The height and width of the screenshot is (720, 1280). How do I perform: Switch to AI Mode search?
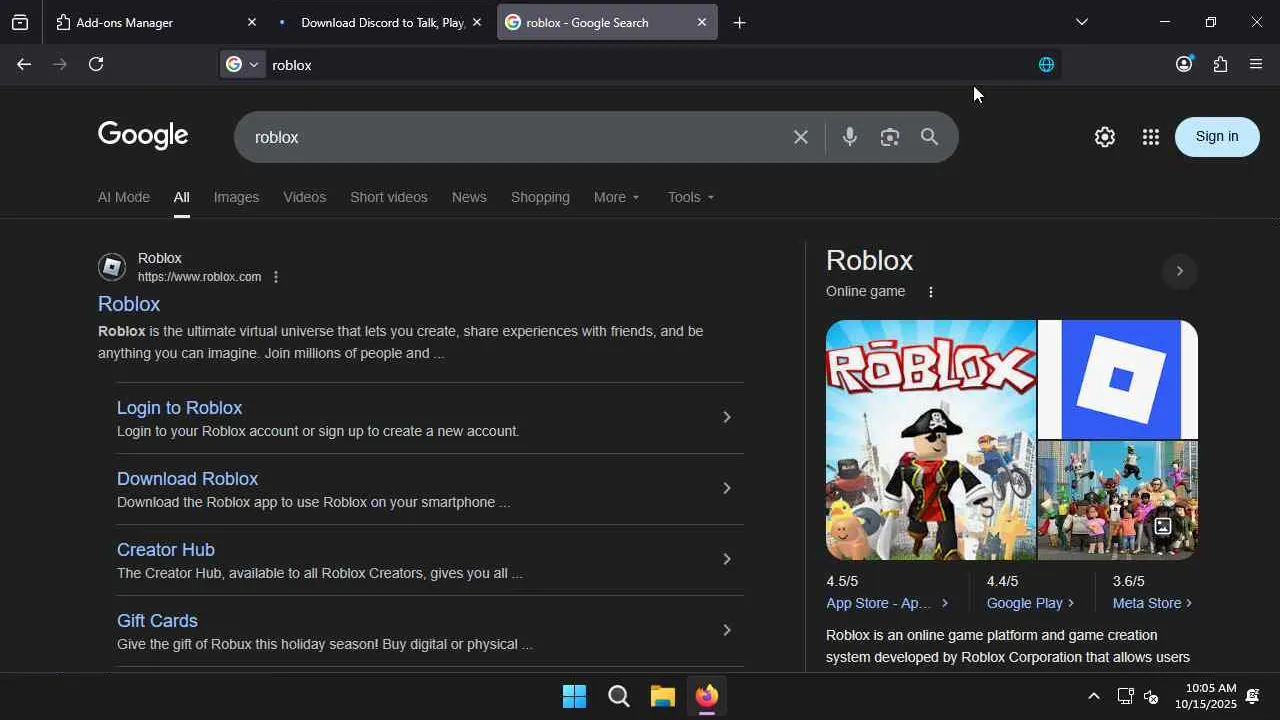point(124,197)
